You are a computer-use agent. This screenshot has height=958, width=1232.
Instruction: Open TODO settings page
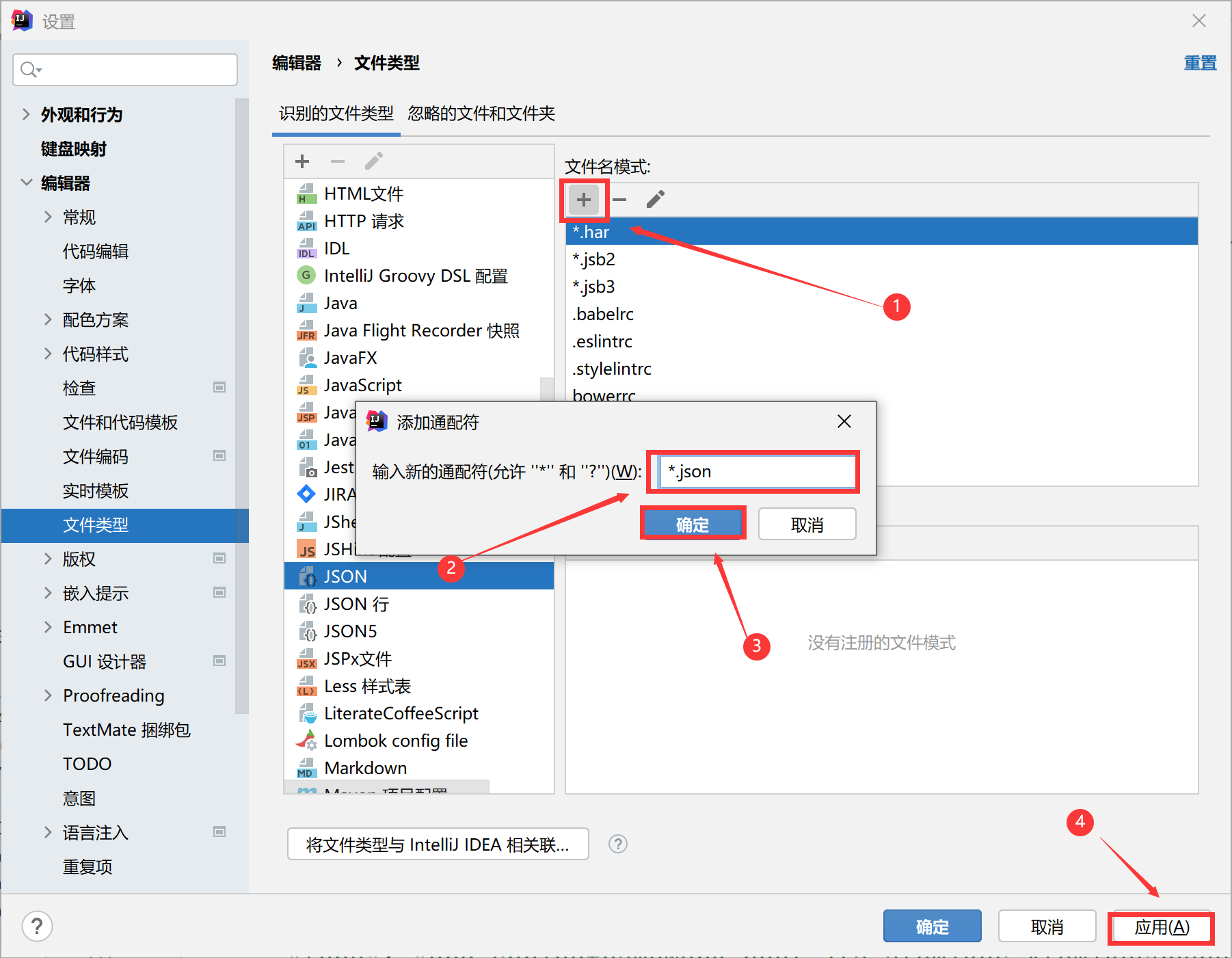click(87, 764)
